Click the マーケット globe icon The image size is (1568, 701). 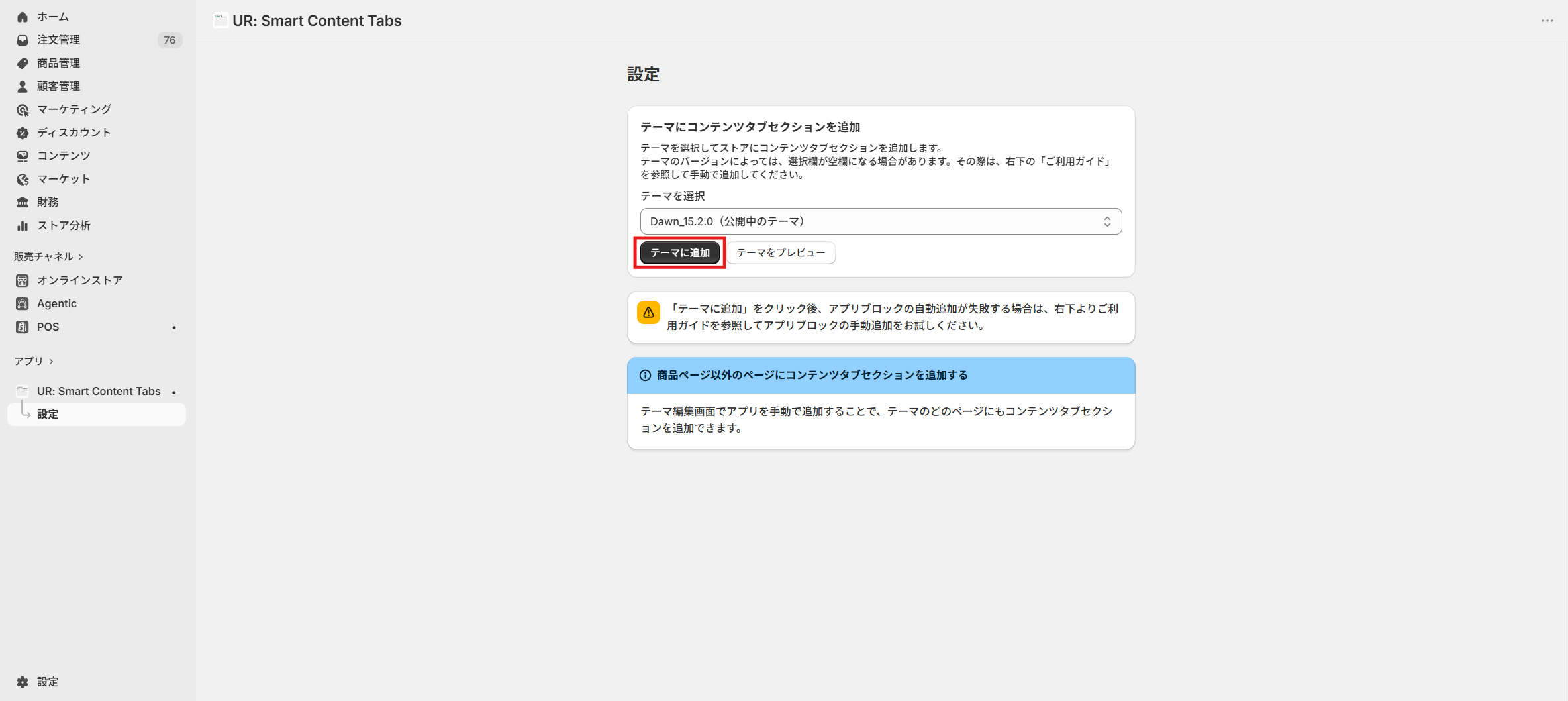click(23, 179)
